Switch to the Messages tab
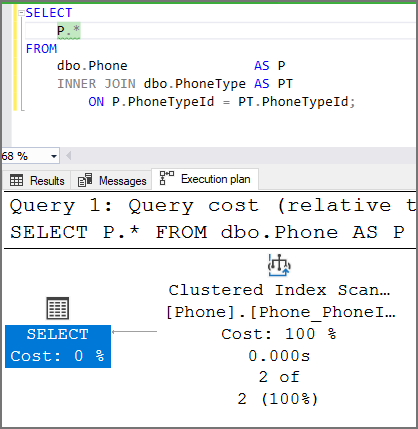Viewport: 418px width, 429px height. (x=112, y=181)
